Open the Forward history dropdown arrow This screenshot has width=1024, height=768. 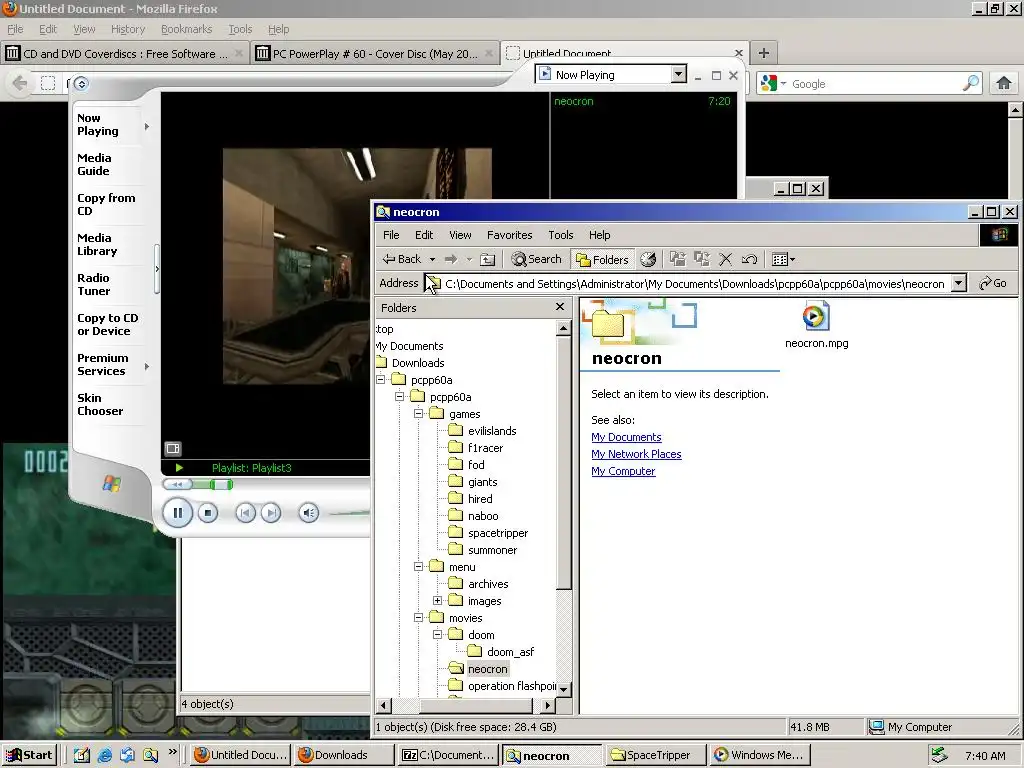(469, 260)
